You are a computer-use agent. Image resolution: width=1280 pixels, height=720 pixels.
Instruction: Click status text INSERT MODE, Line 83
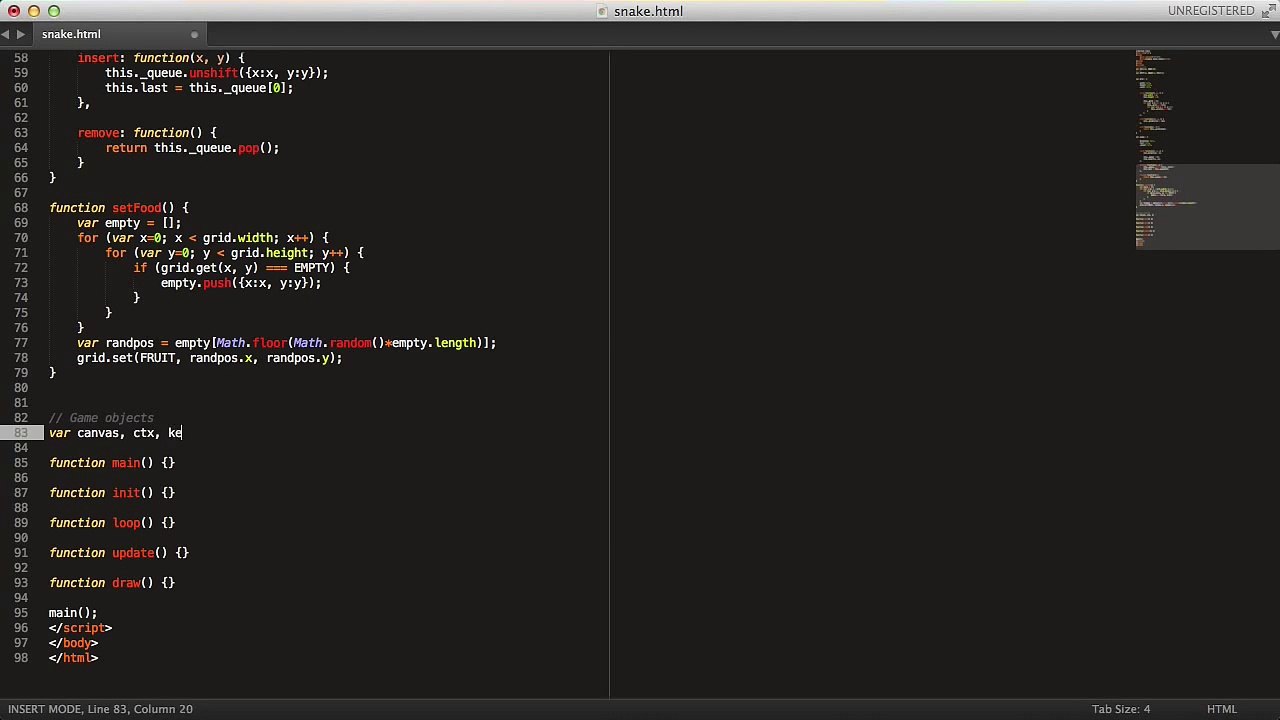(x=100, y=709)
